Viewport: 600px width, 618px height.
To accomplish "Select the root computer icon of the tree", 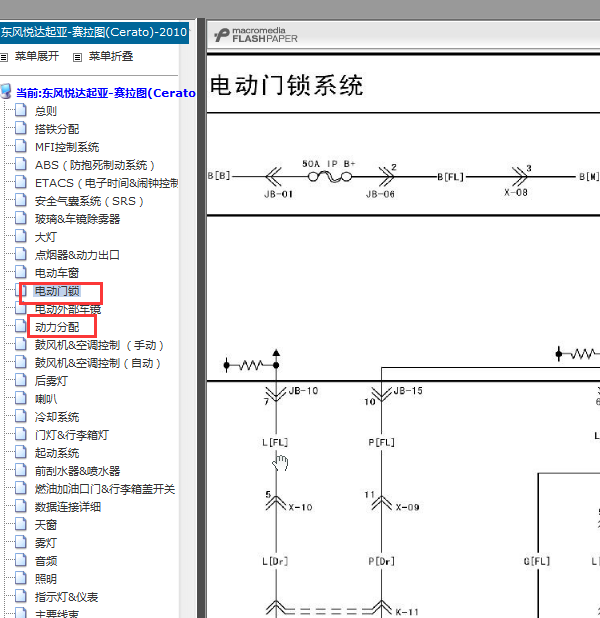I will click(6, 91).
